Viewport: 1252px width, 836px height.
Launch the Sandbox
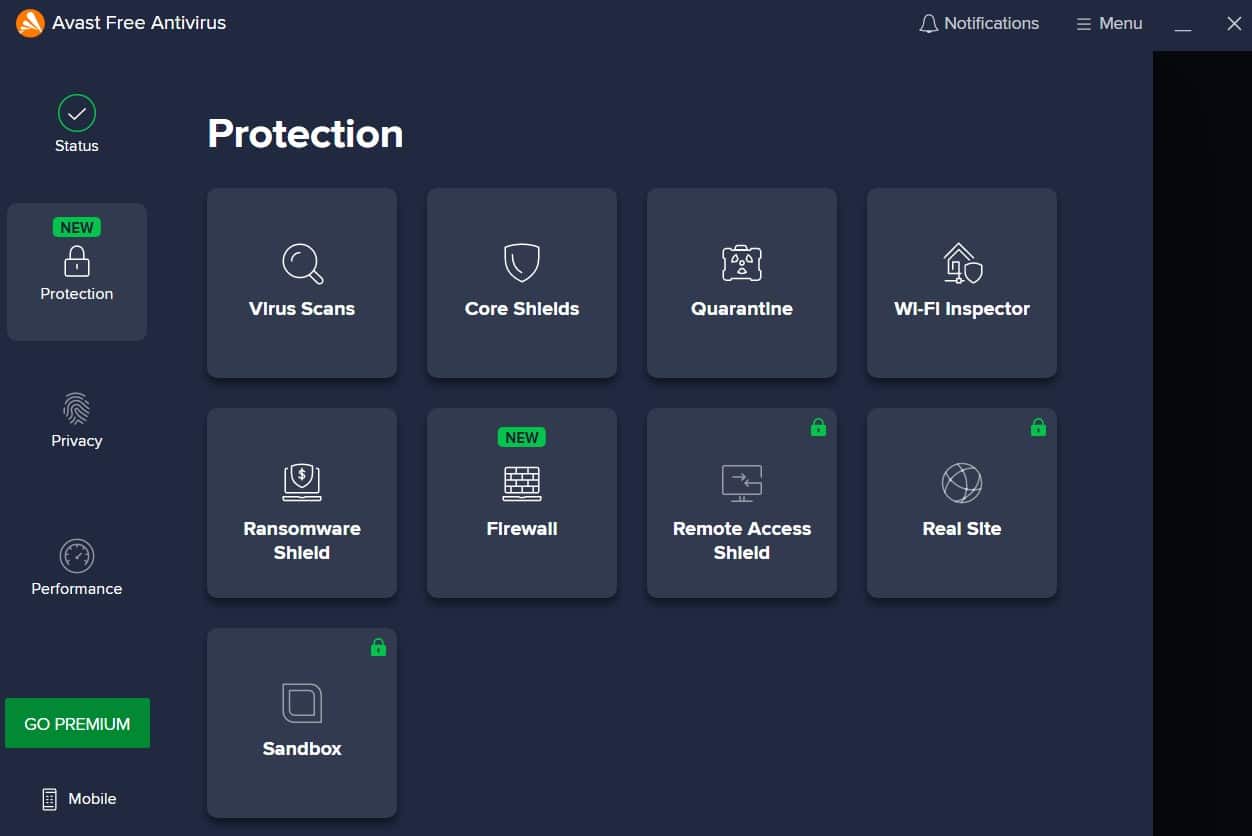click(x=301, y=723)
